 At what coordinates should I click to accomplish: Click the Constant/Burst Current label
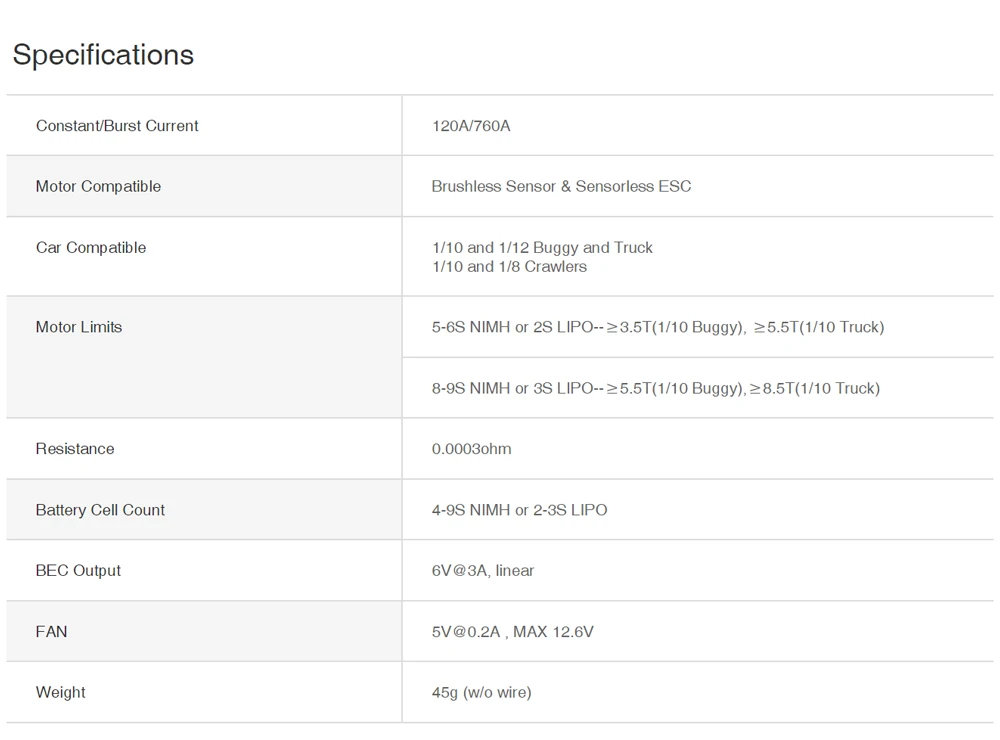point(117,126)
